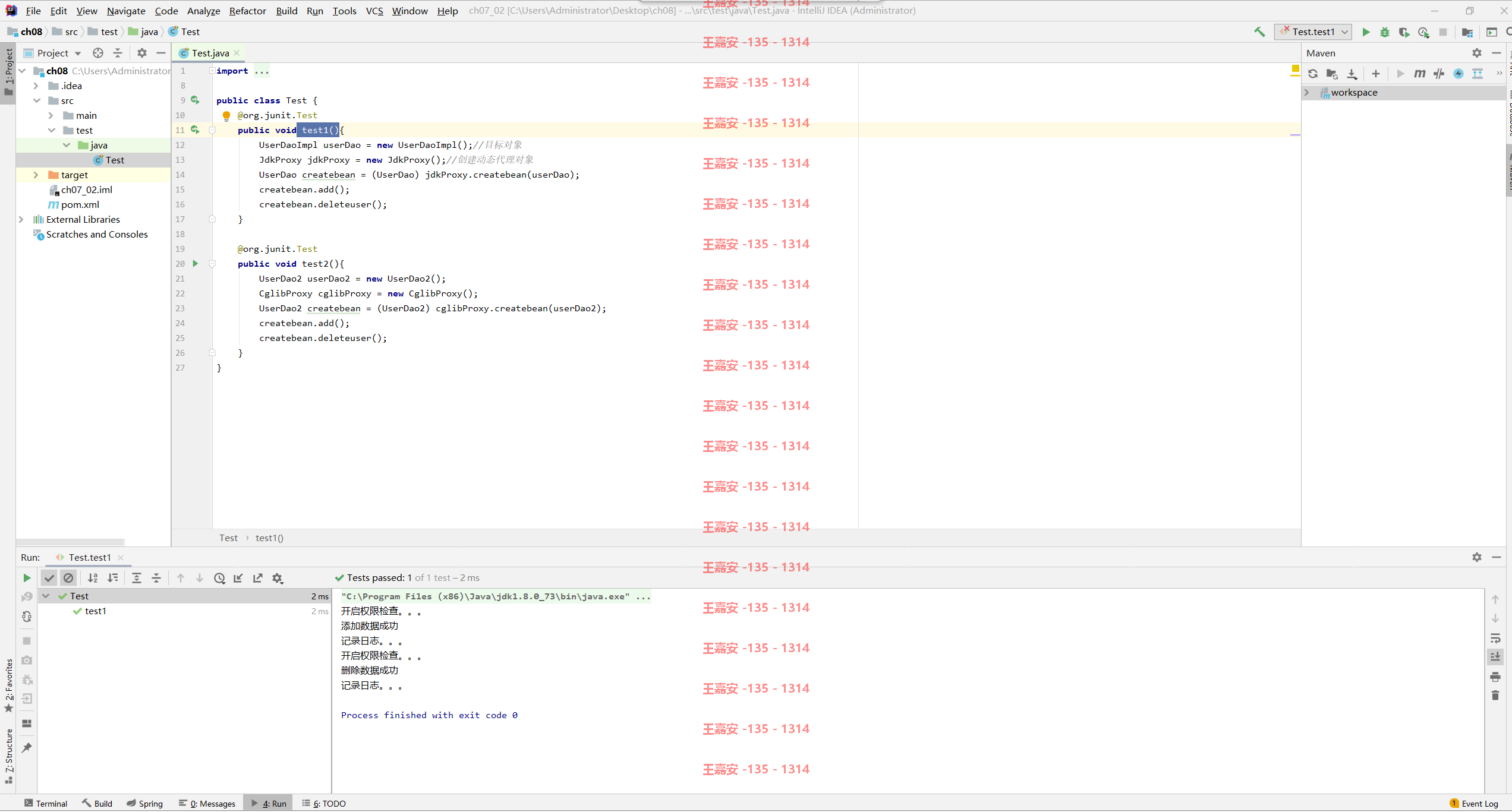Expand all test results

click(137, 578)
